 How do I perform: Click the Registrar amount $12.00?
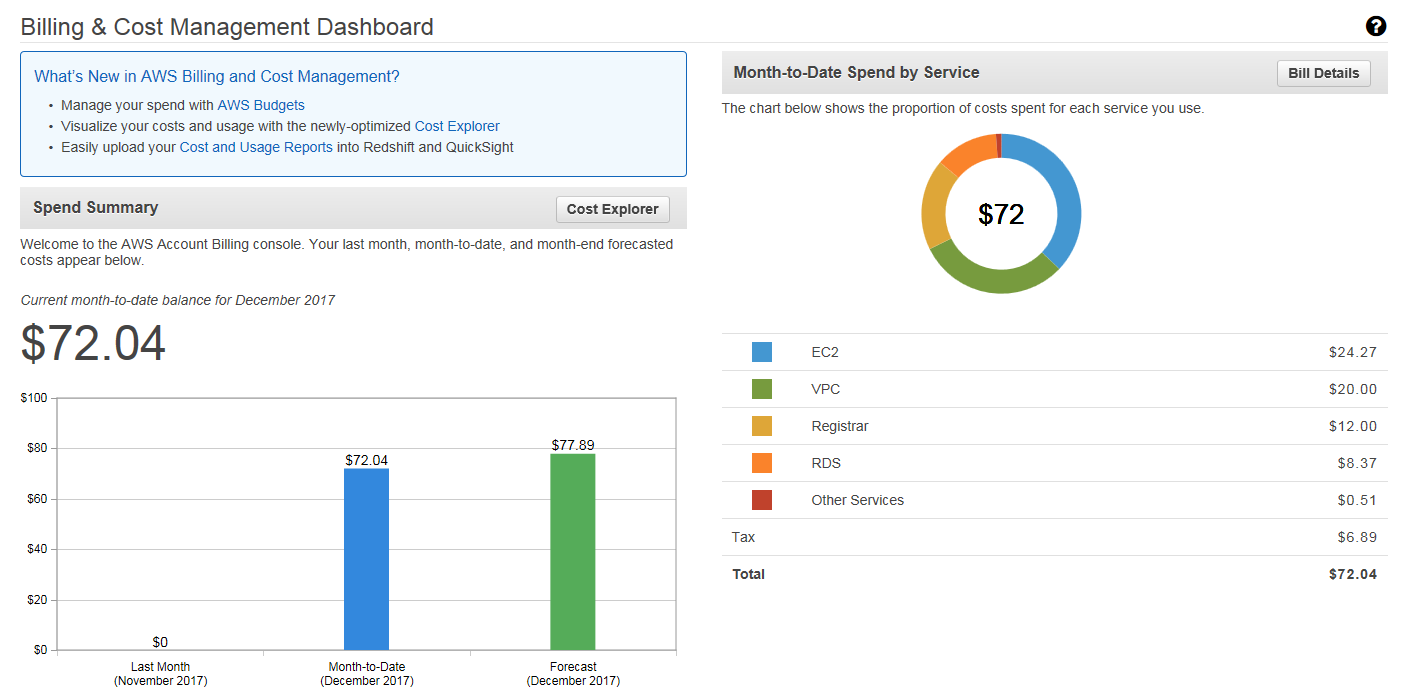click(1352, 426)
